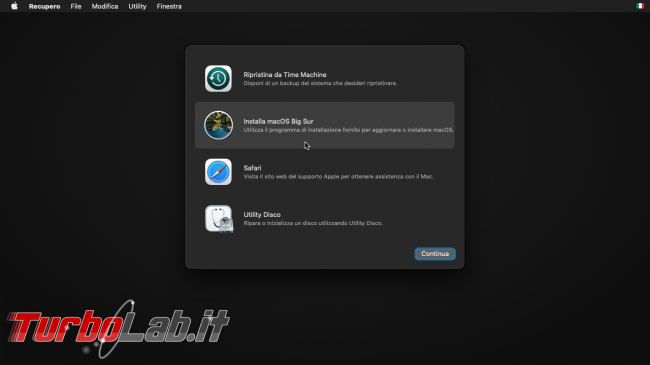Image resolution: width=650 pixels, height=365 pixels.
Task: Open the Utility menu
Action: (137, 6)
